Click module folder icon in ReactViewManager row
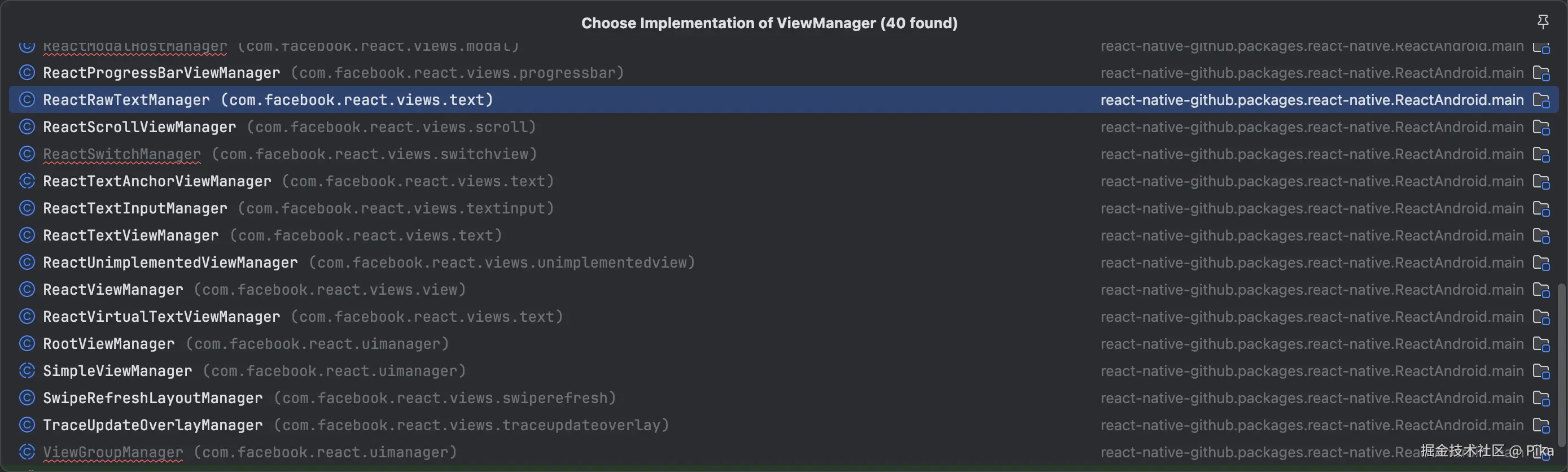Screen dimensions: 1568x472 (1540, 290)
